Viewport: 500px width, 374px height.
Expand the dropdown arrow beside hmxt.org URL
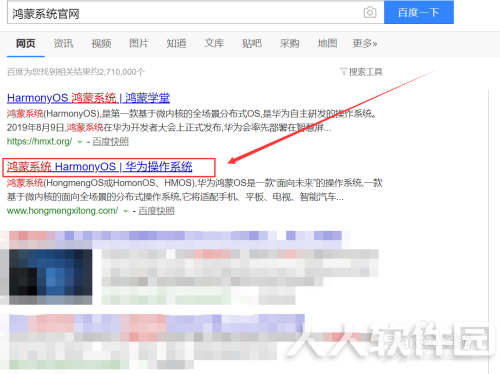click(x=80, y=142)
